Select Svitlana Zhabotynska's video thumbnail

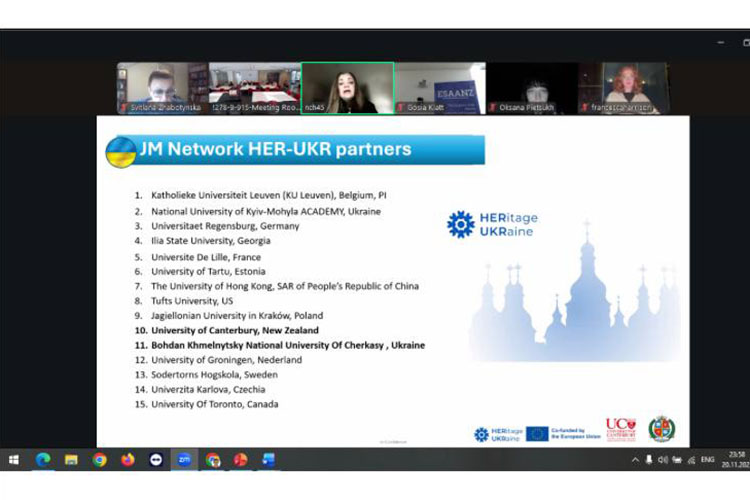pos(162,88)
